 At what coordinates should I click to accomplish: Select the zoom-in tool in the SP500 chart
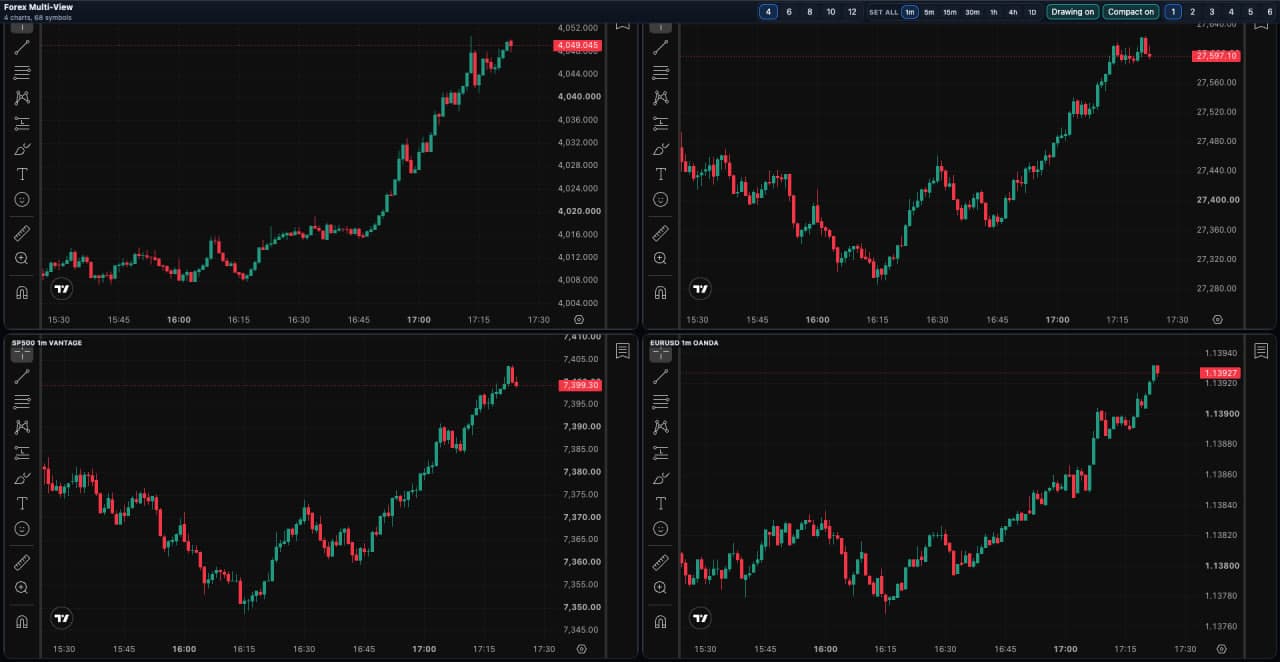[22, 588]
